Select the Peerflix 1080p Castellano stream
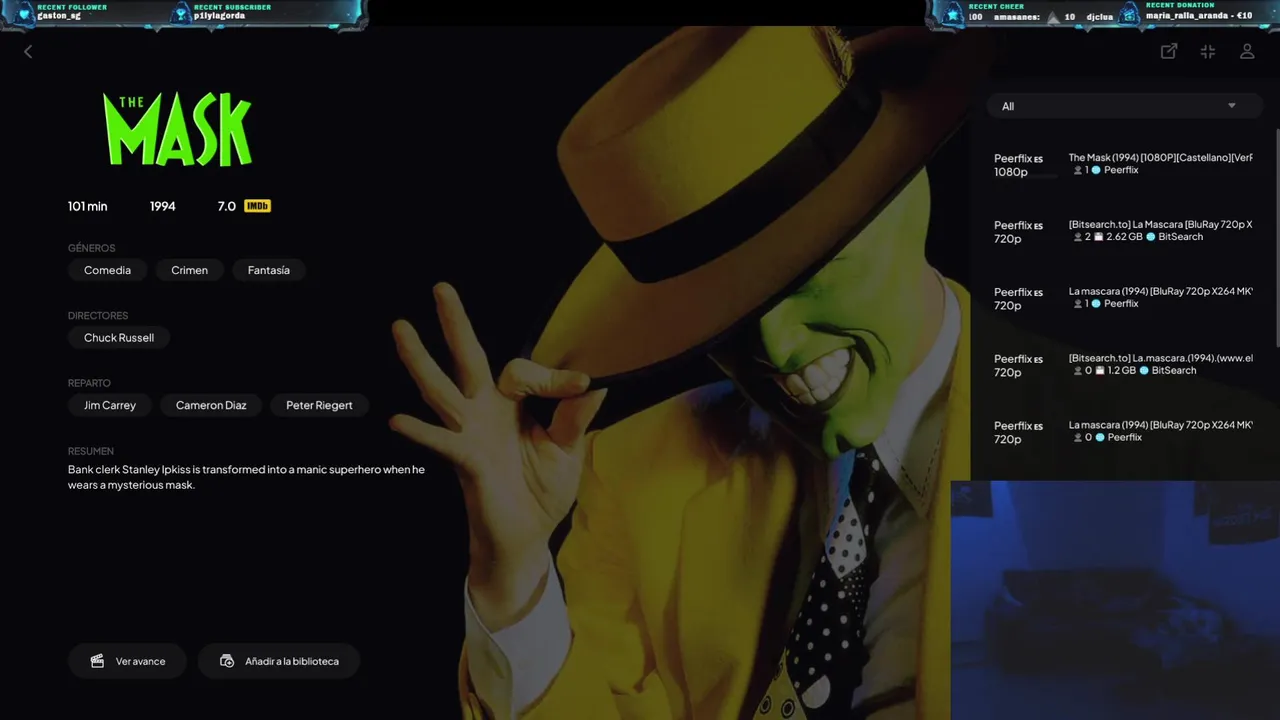Screen dimensions: 1280x720 pyautogui.click(x=1124, y=164)
